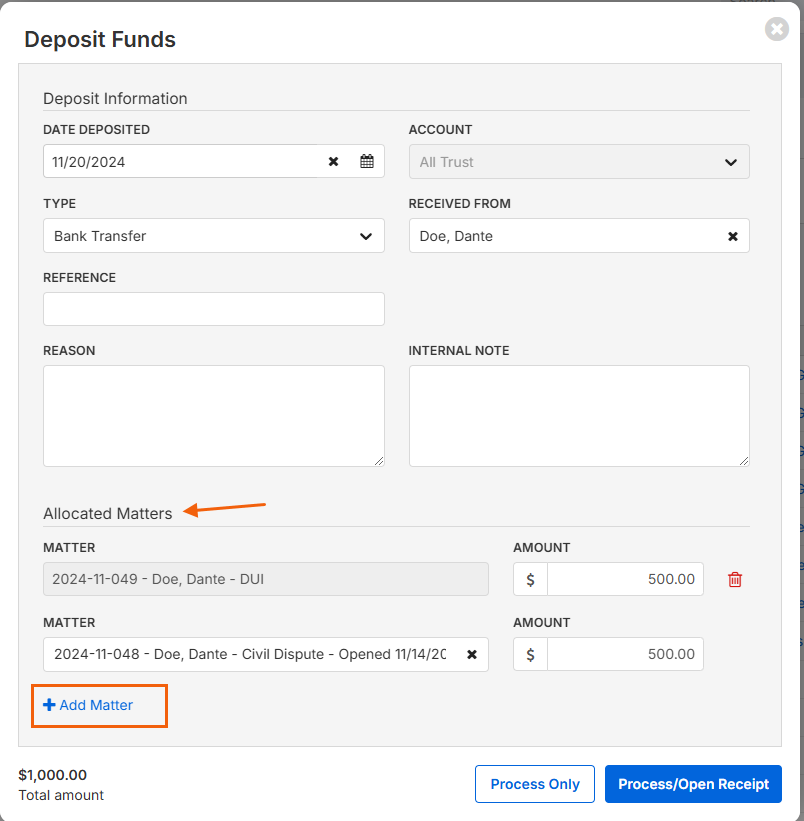Expand the Type Bank Transfer dropdown
This screenshot has width=804, height=821.
tap(214, 236)
